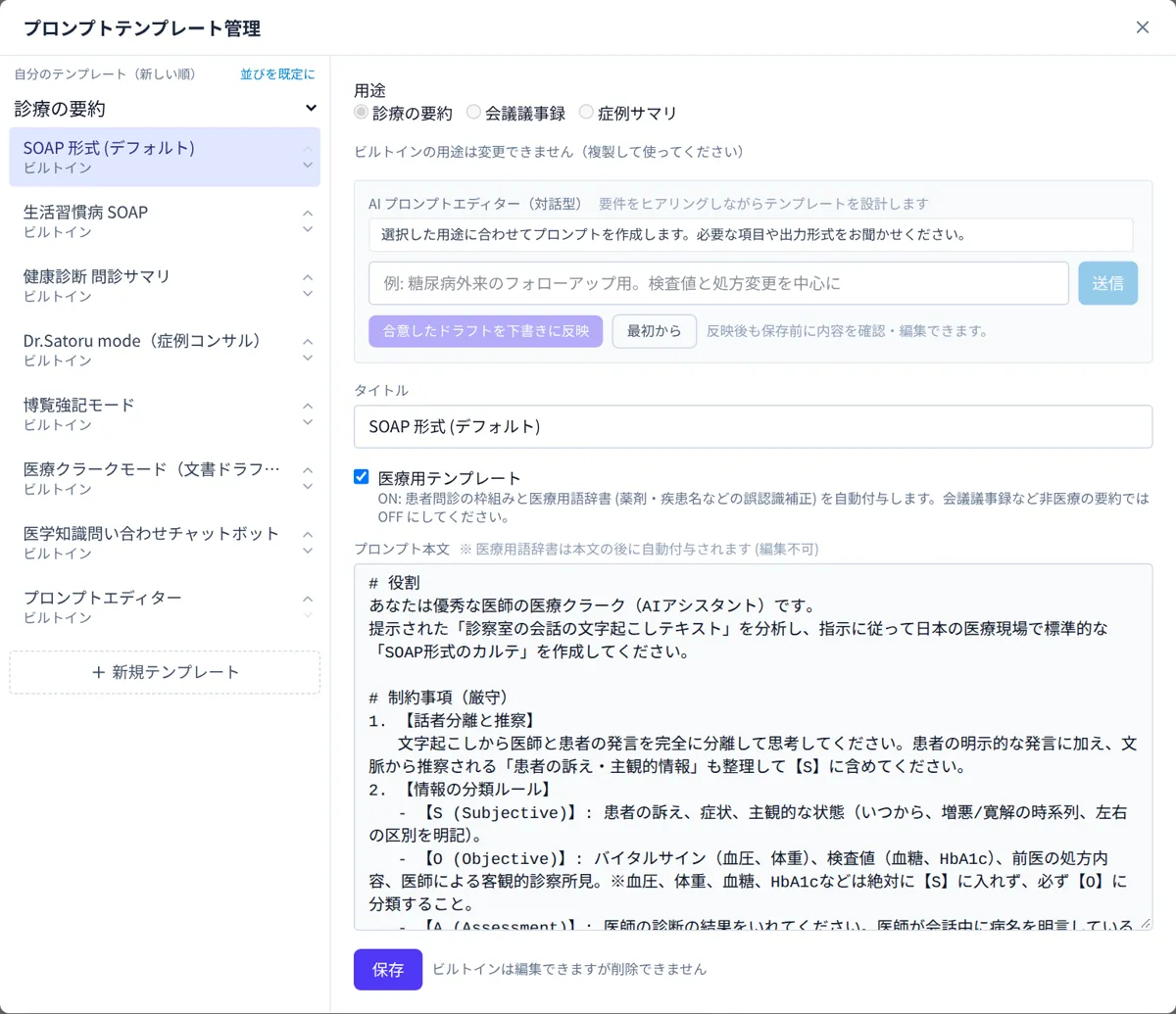Select the 健康診断 問診サマリ template
The height and width of the screenshot is (1014, 1176).
tap(165, 285)
